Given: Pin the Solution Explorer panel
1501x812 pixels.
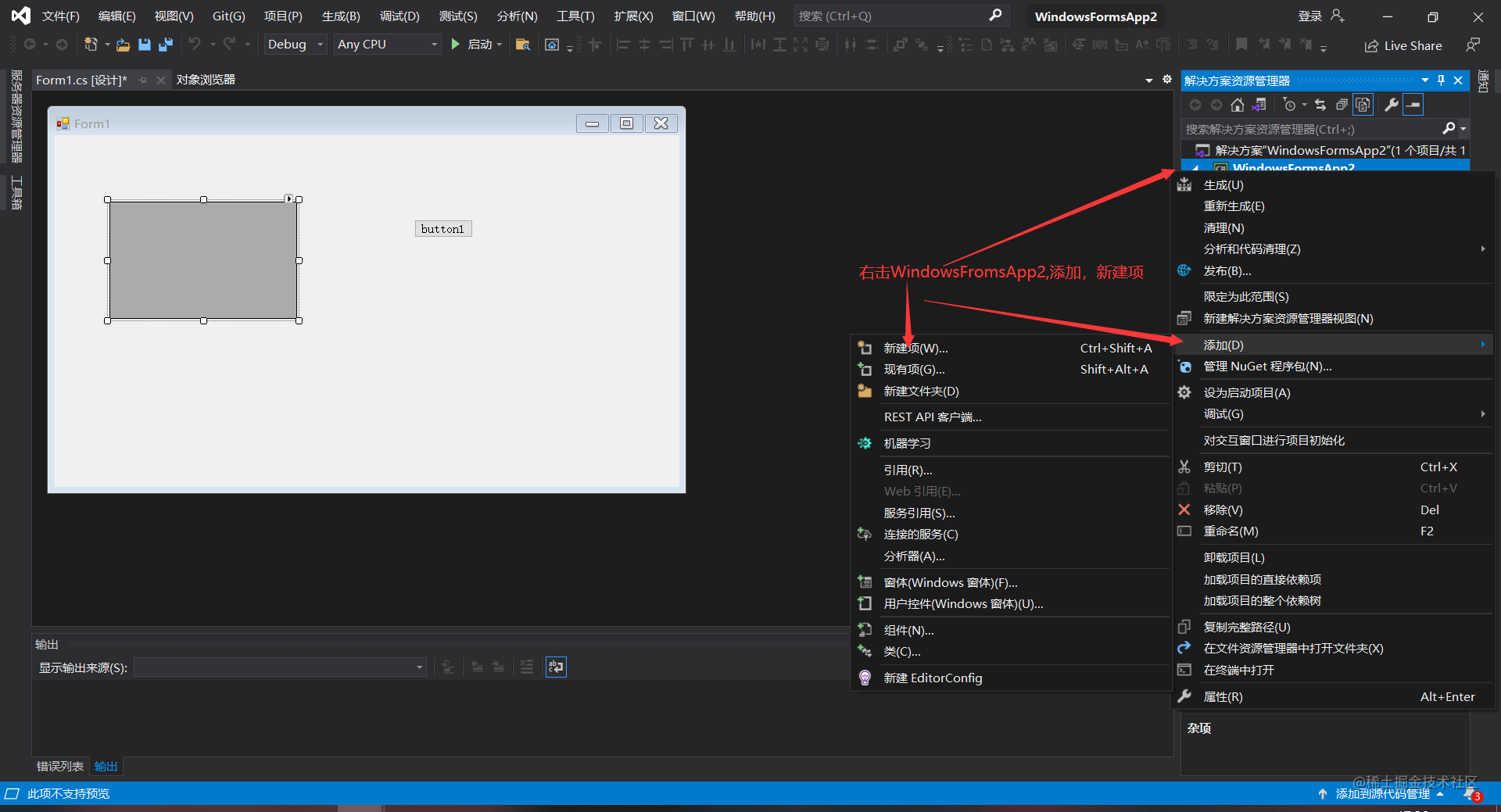Looking at the screenshot, I should click(1442, 80).
